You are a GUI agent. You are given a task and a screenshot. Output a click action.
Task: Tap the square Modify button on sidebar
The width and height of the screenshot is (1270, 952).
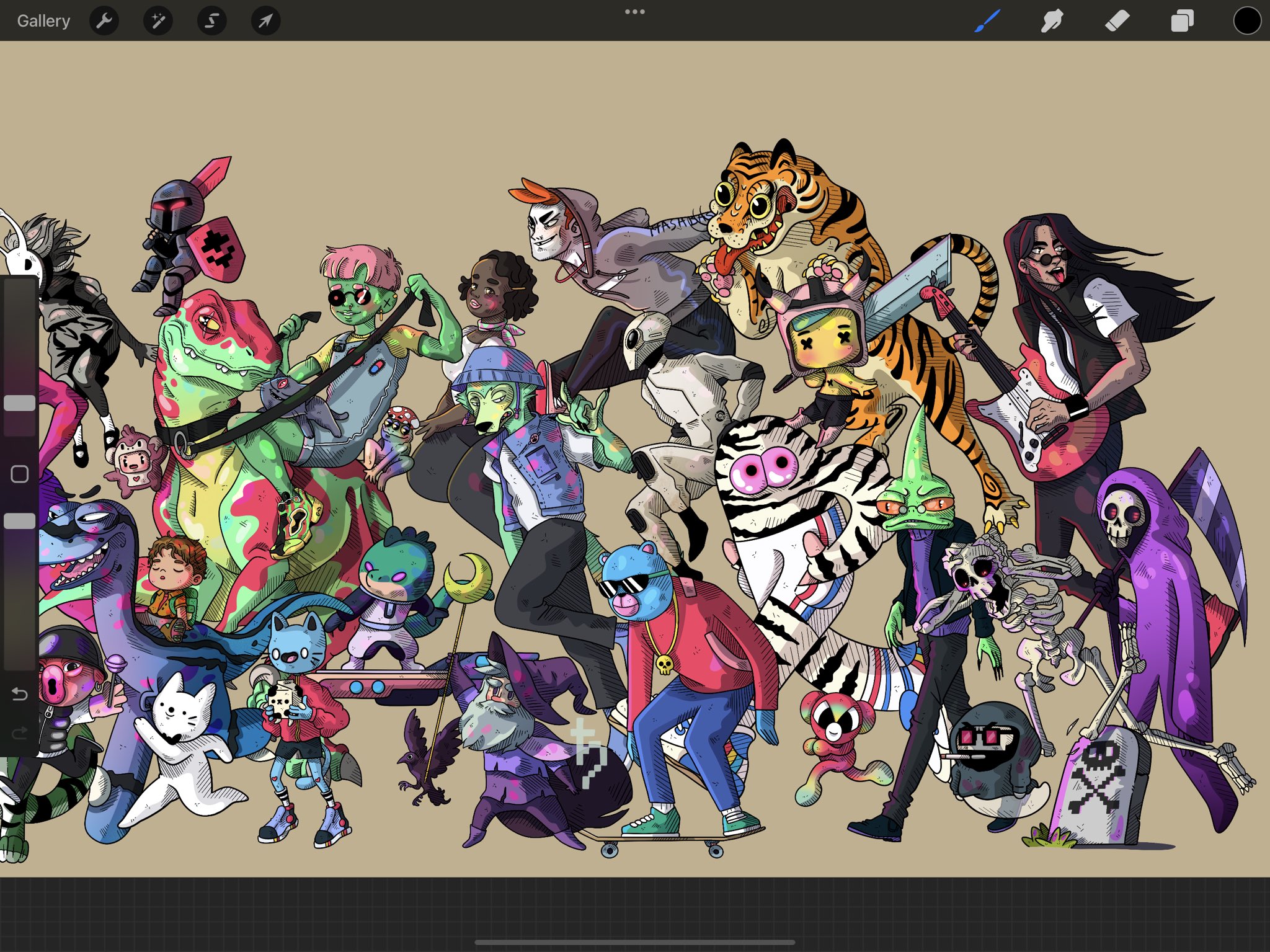[x=19, y=474]
